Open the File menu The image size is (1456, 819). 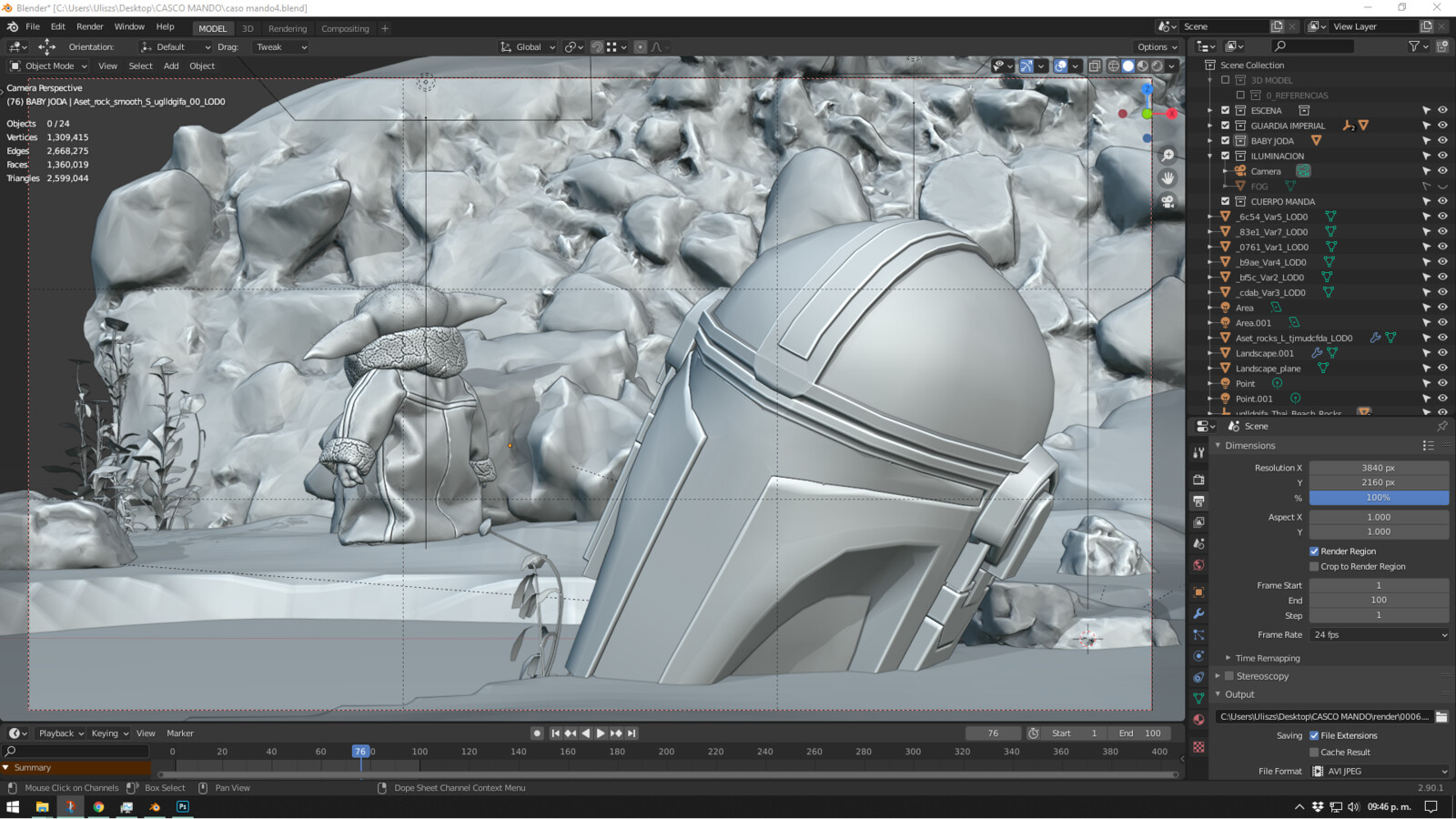33,27
